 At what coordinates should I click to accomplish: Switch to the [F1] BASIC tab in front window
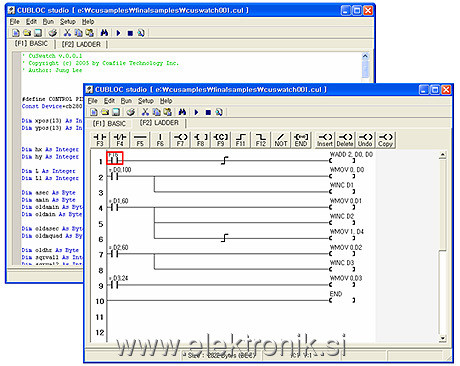click(x=109, y=123)
